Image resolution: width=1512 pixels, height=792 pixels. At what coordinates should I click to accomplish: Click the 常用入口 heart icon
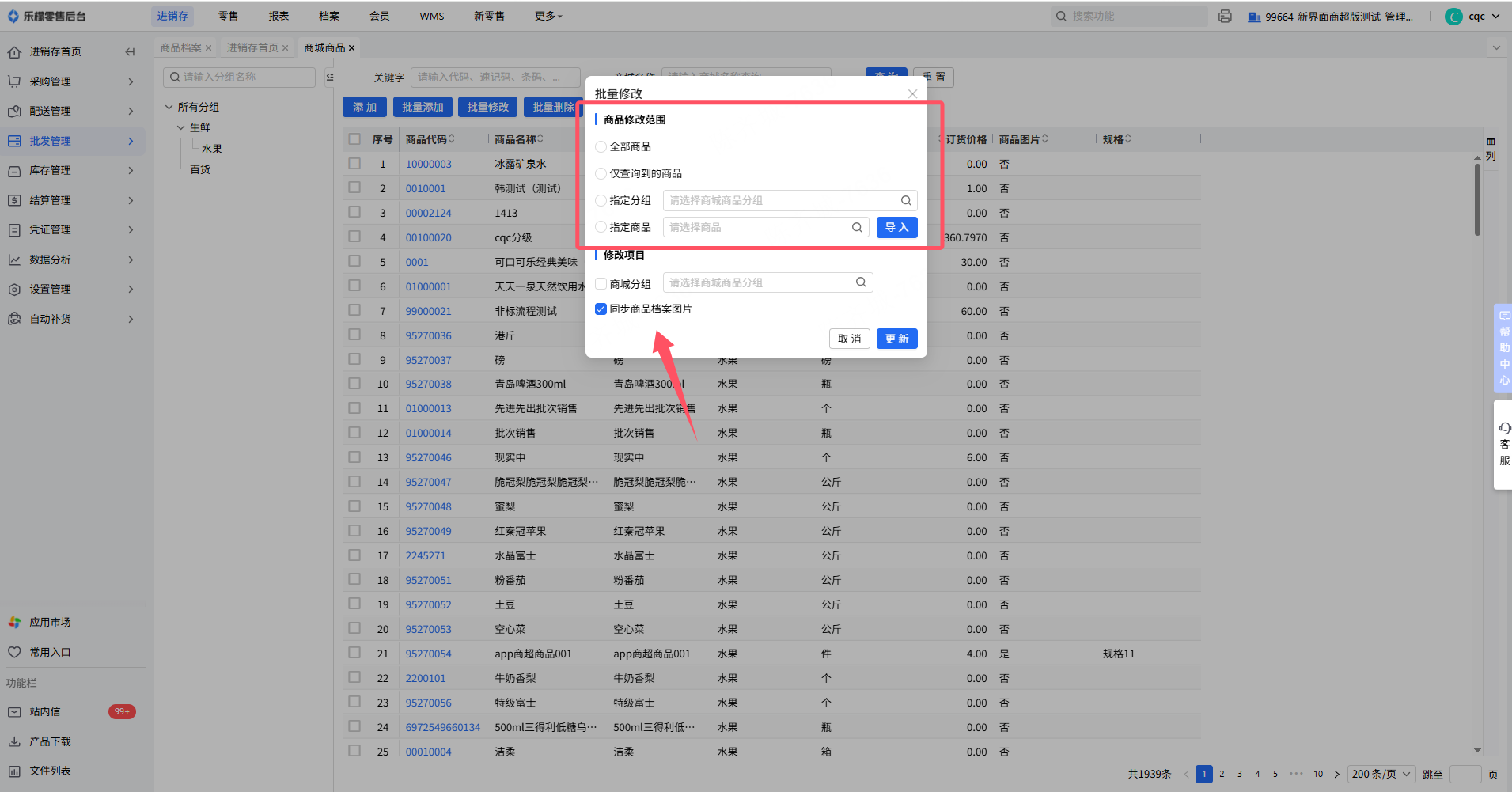point(14,652)
